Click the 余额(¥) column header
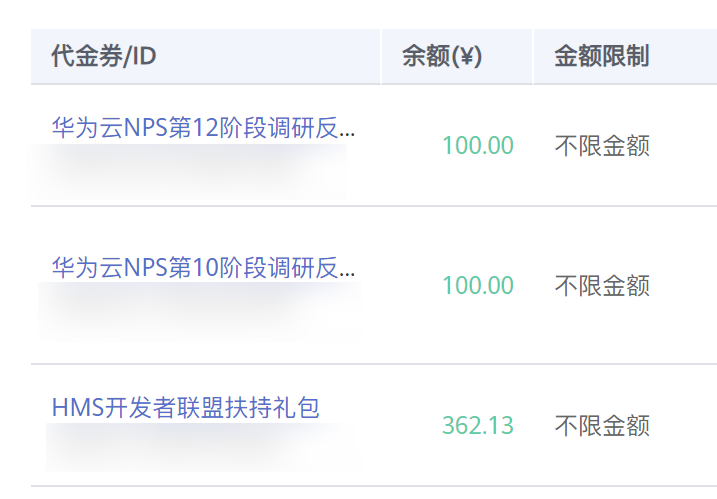Viewport: 717px width, 499px height. tap(442, 56)
